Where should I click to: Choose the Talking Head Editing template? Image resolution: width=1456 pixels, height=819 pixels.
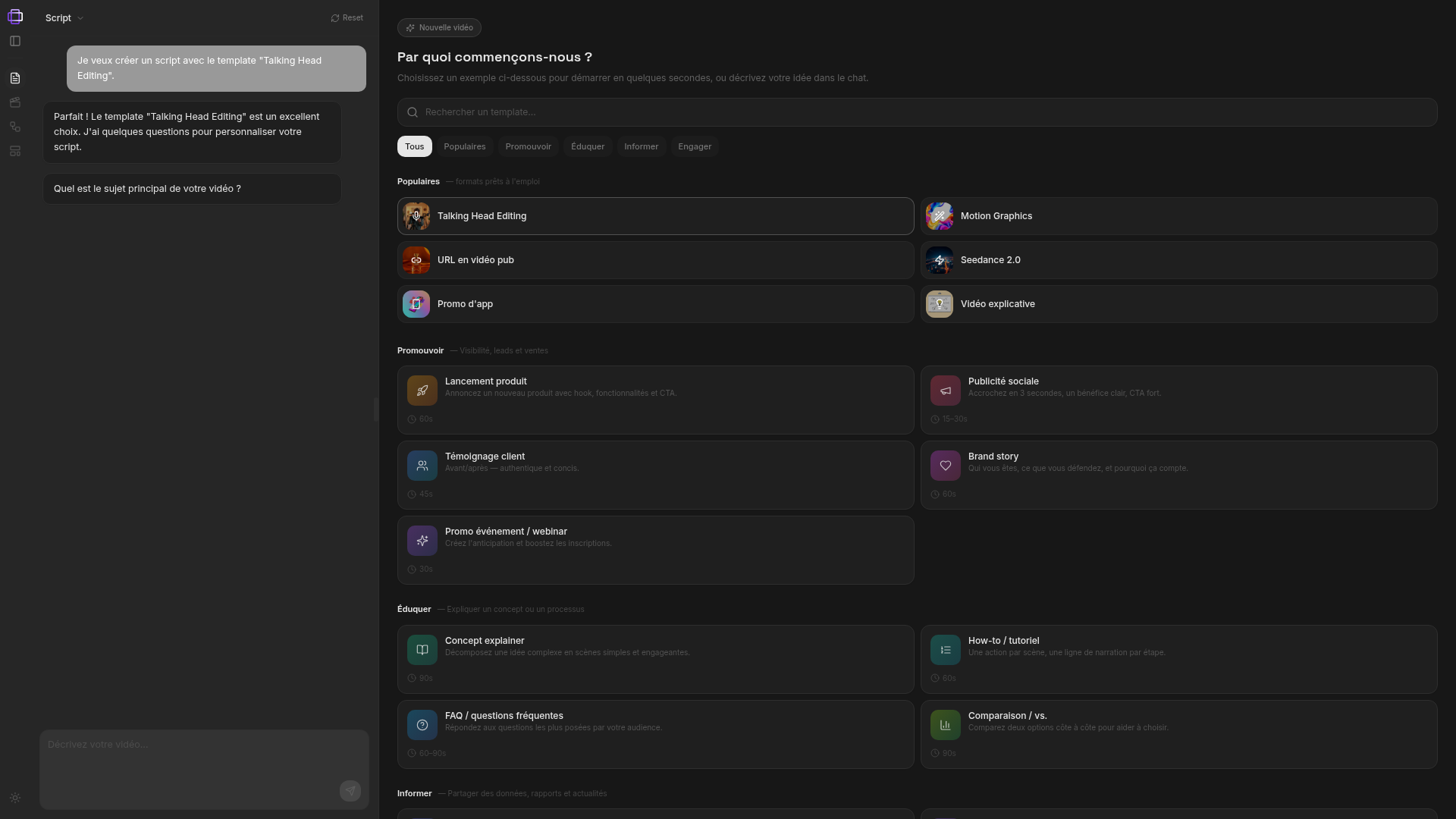655,216
